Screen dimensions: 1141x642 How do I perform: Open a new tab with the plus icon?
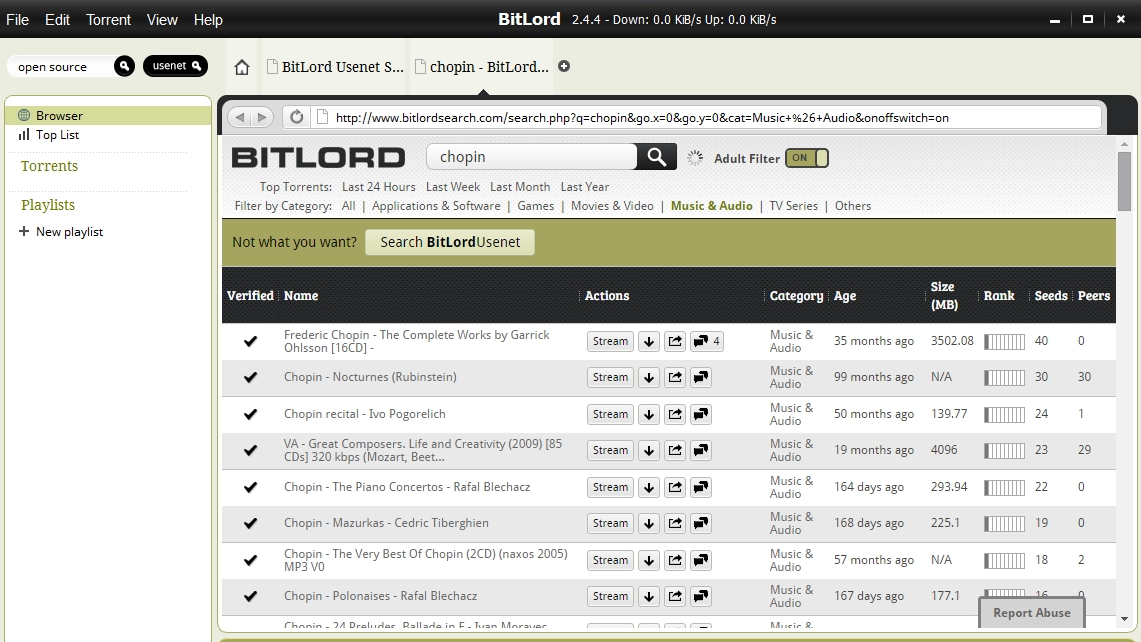coord(564,66)
